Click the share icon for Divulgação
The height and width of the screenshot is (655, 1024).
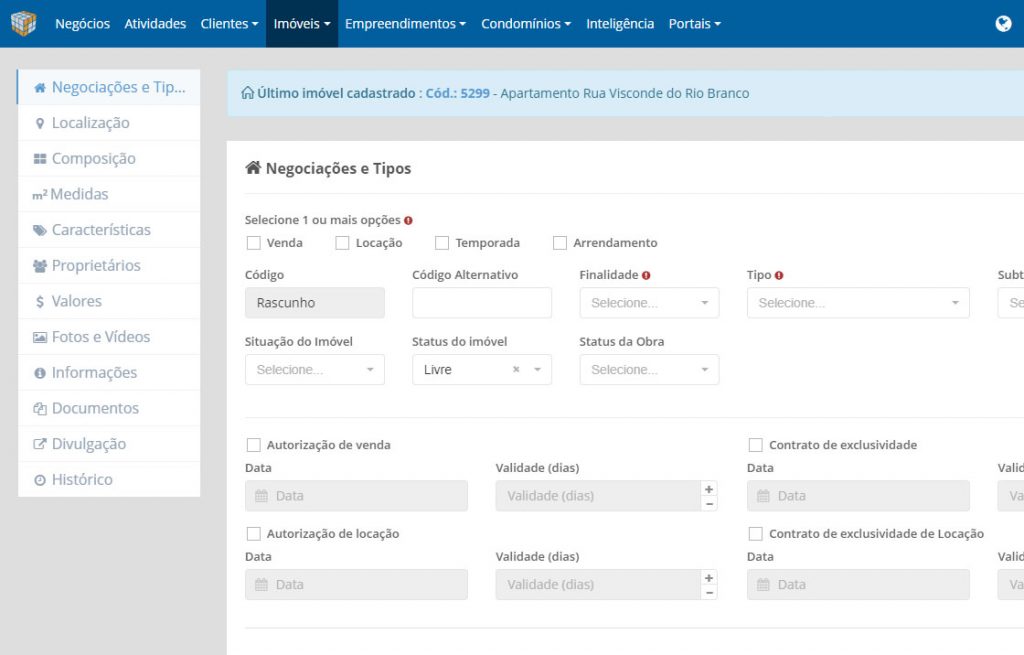[40, 444]
